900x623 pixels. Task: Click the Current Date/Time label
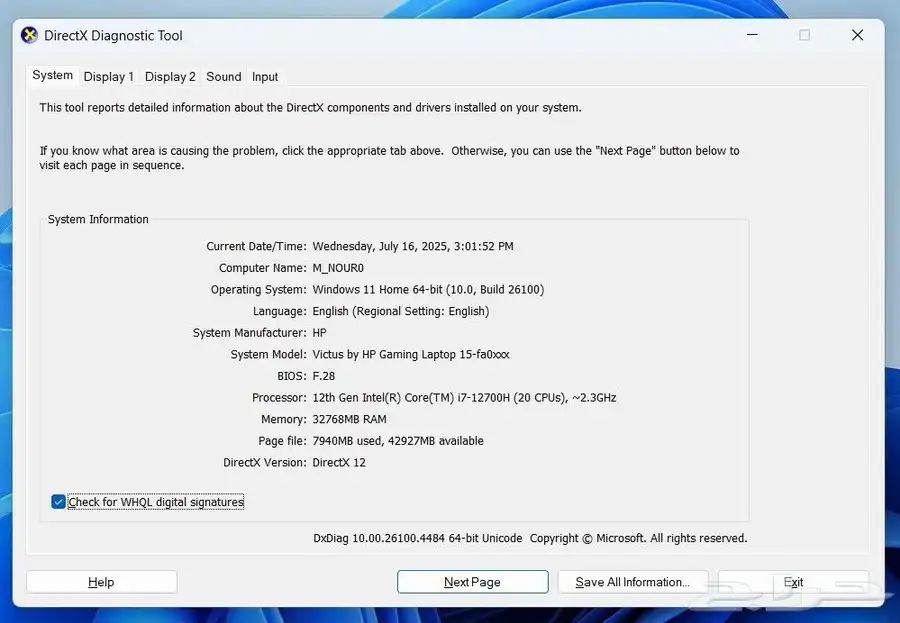click(x=256, y=246)
